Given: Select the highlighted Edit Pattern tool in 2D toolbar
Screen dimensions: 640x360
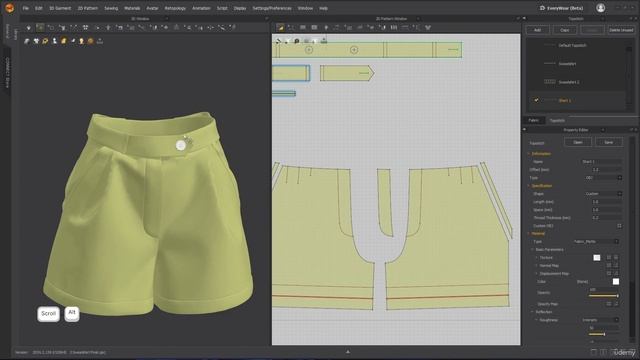Looking at the screenshot, I should 280,27.
